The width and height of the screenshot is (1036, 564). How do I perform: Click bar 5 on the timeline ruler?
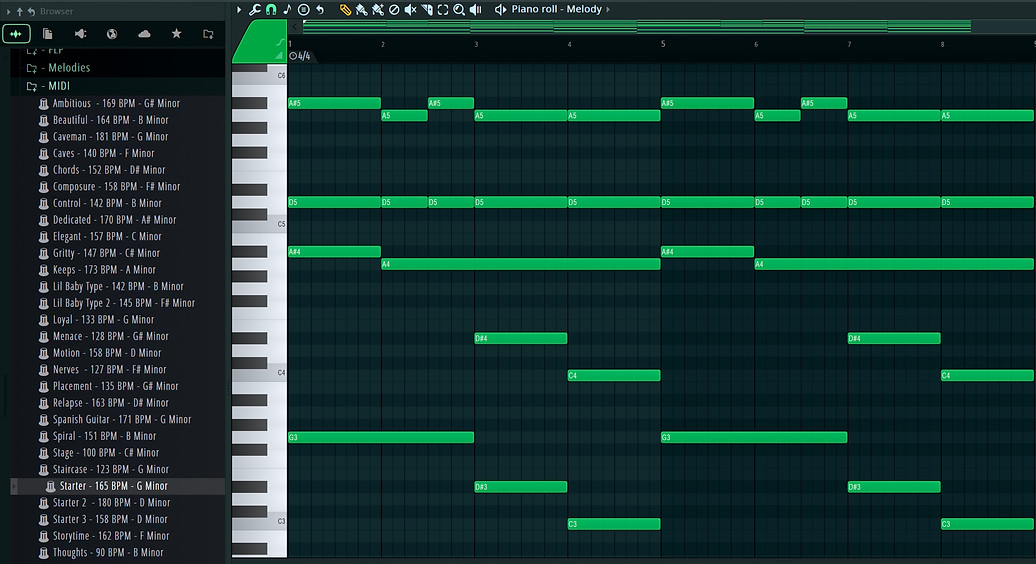coord(663,44)
